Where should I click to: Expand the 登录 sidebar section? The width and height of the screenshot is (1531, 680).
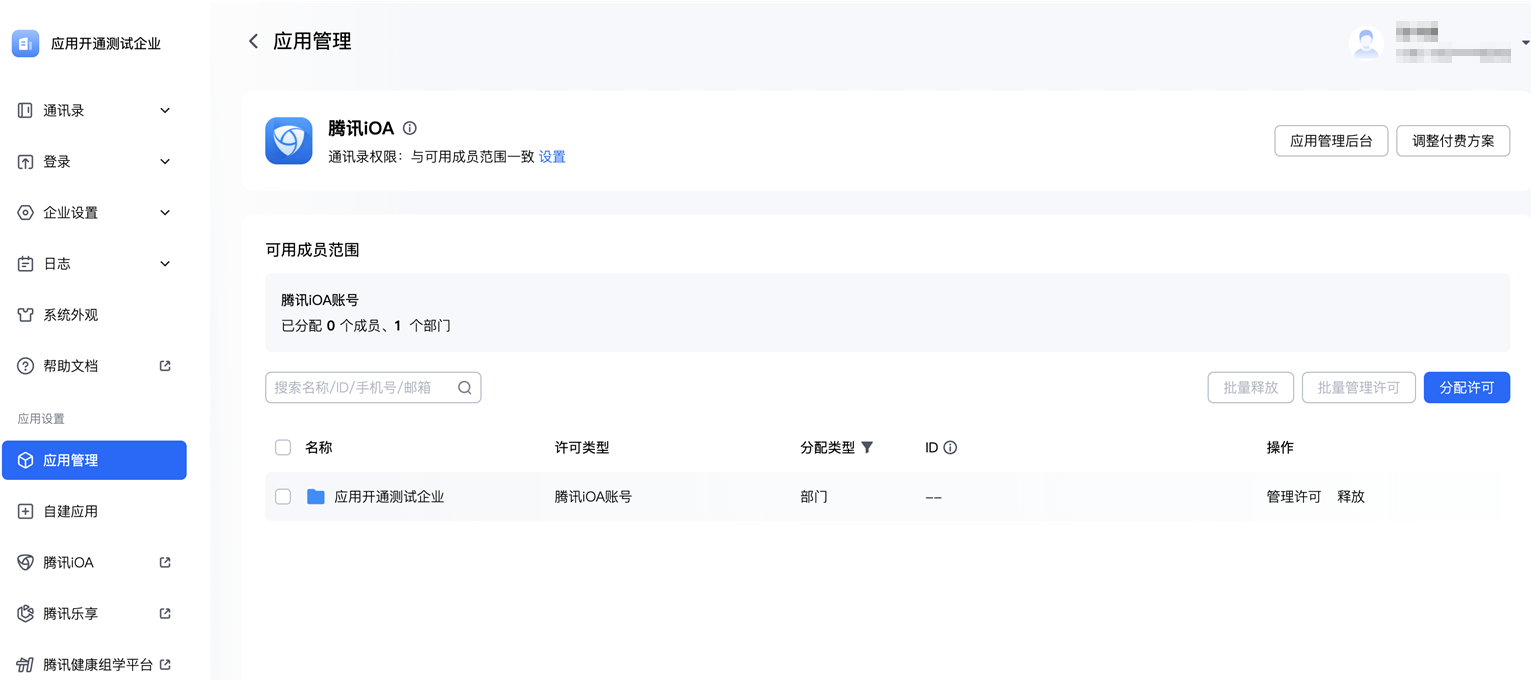click(165, 162)
